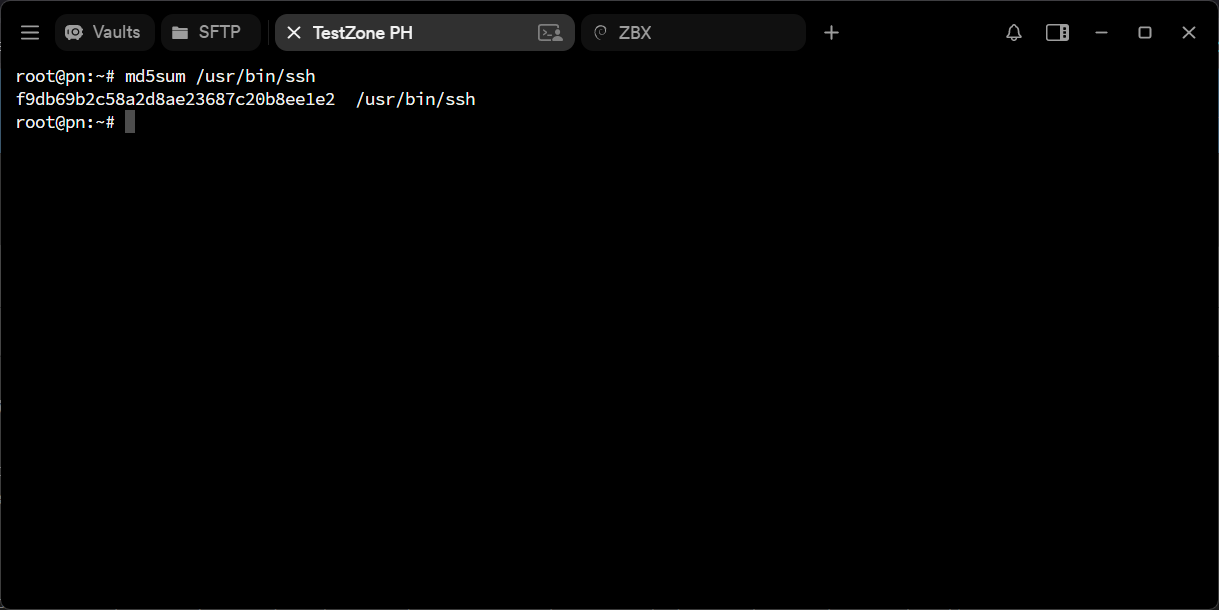The height and width of the screenshot is (610, 1219).
Task: Click the md5sum command line text
Action: [x=220, y=76]
